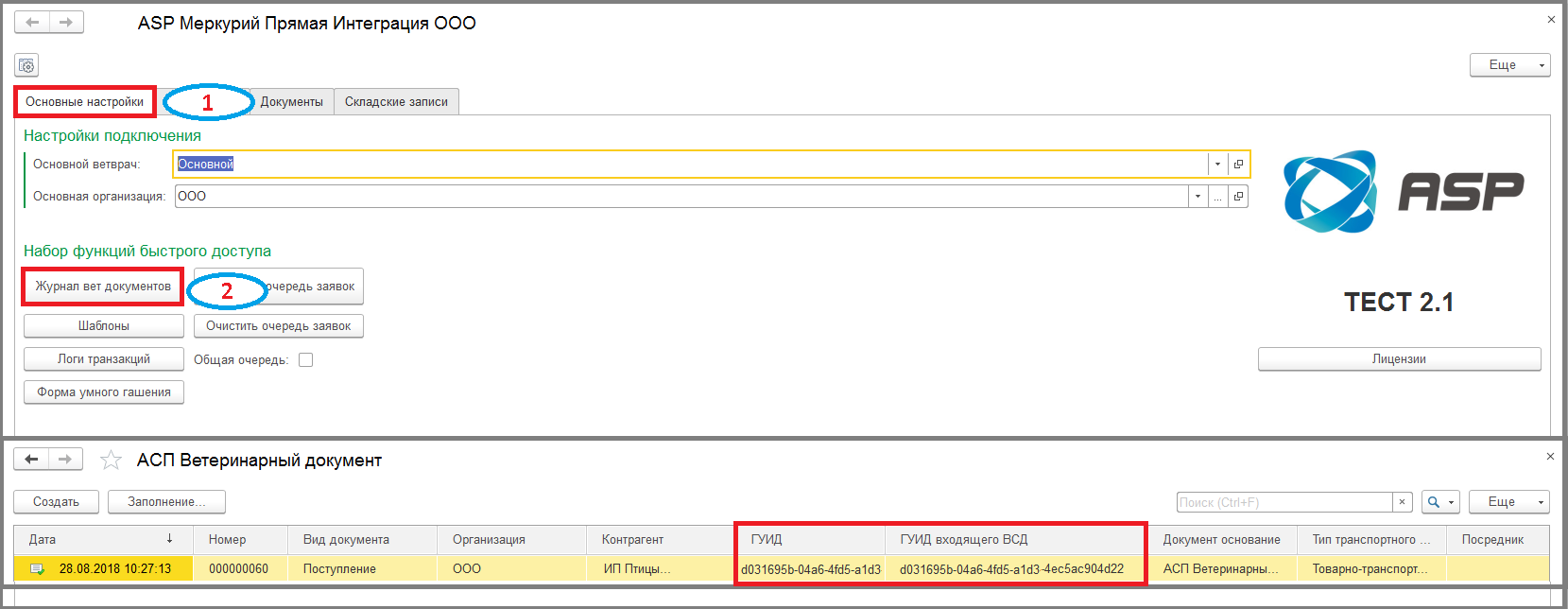Click ГУИД входящего ВСД column header
The image size is (1568, 609).
(1016, 539)
